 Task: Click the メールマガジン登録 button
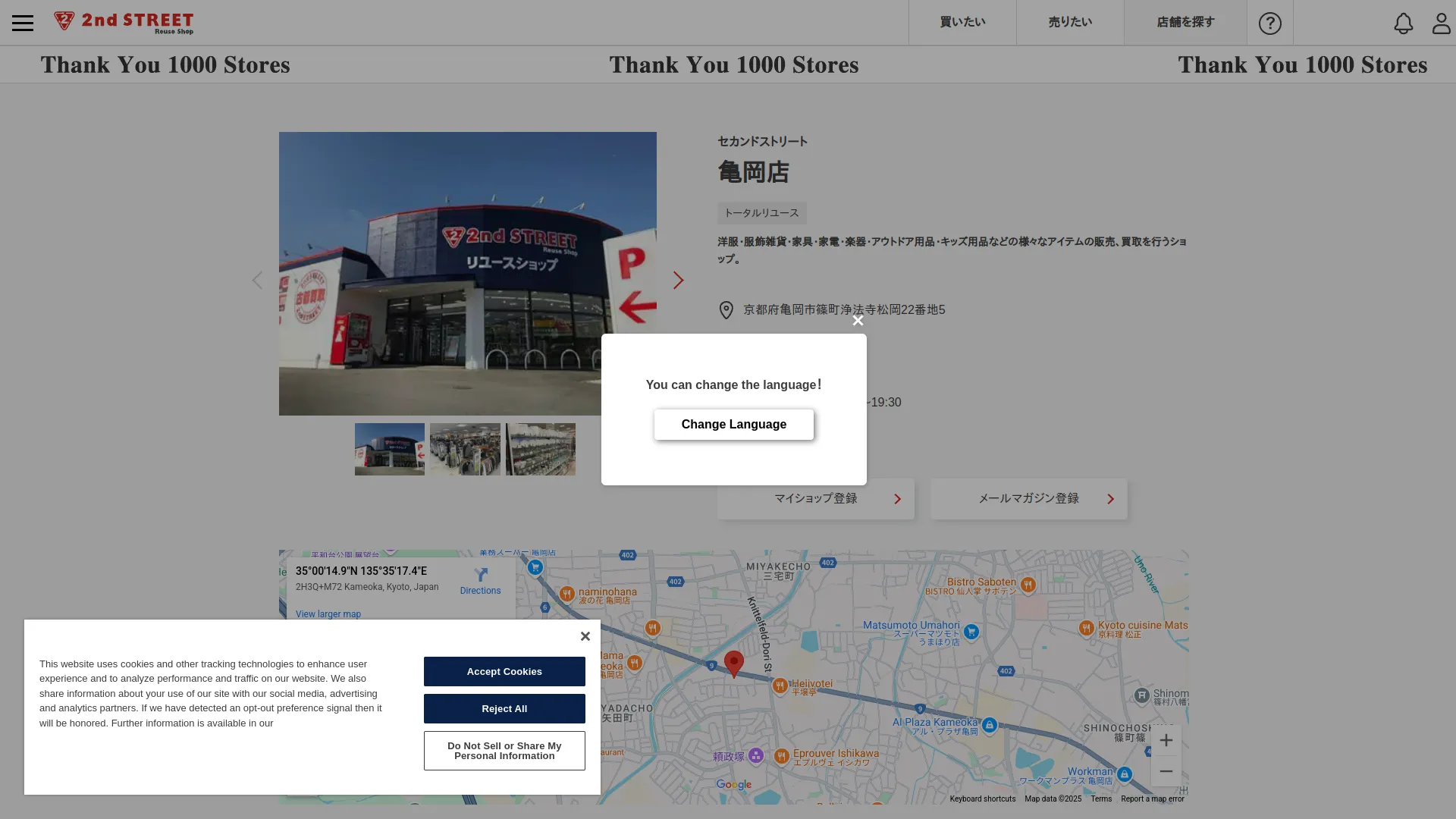click(x=1029, y=499)
